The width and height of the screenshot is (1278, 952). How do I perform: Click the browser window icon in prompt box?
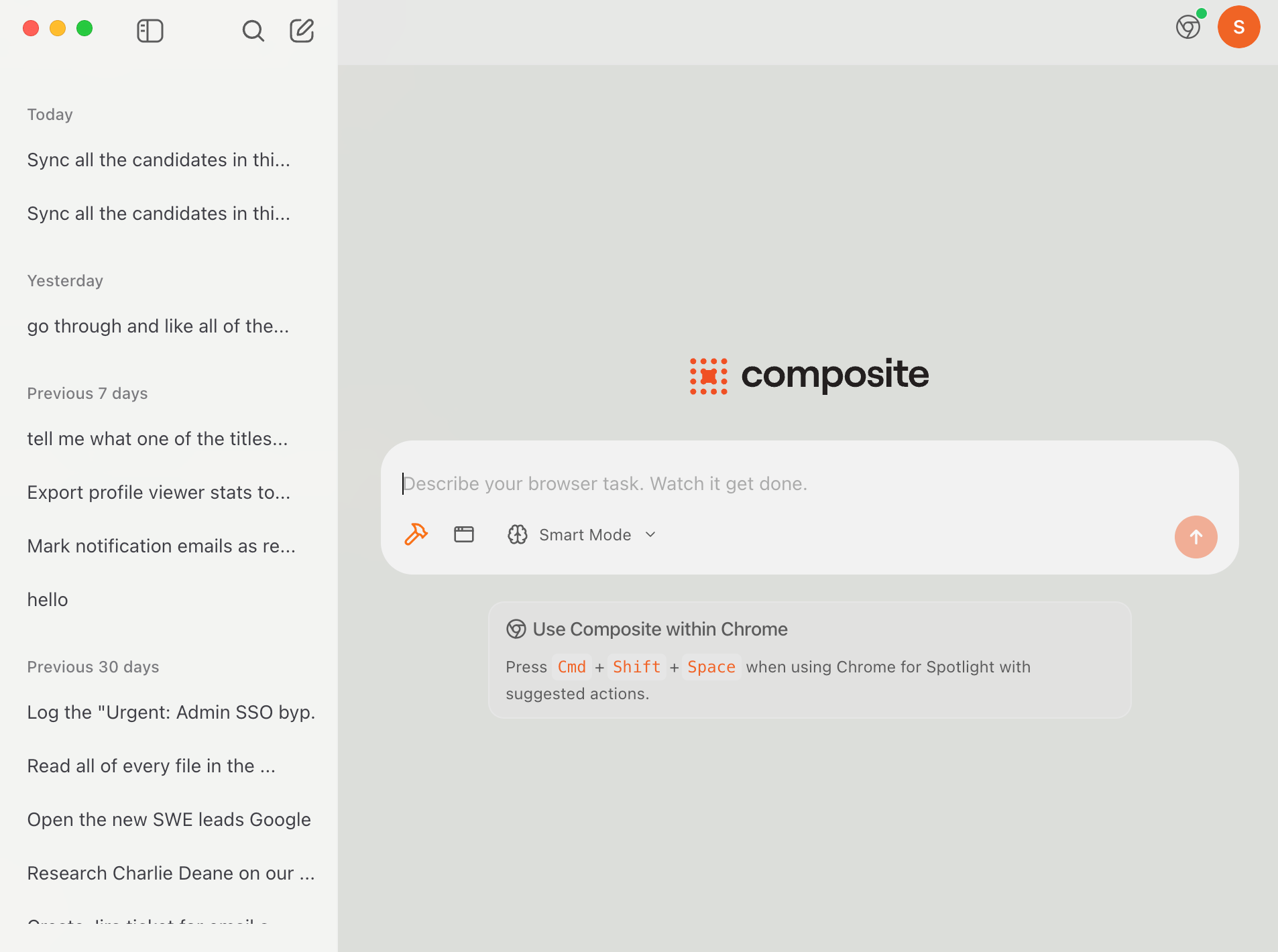(x=464, y=534)
